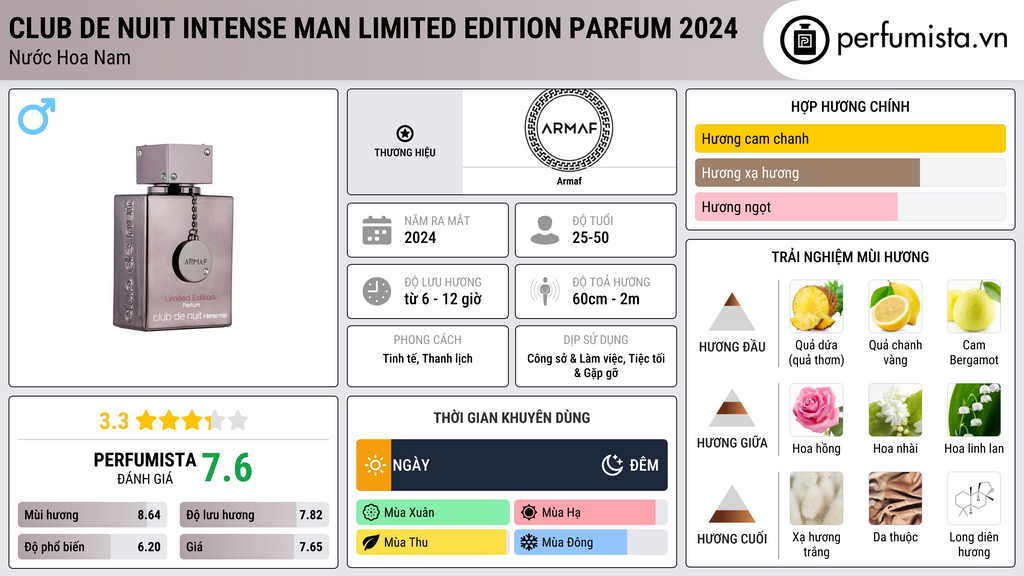Screen dimensions: 1024x576
Task: Click the male gender symbol icon
Action: click(x=37, y=117)
